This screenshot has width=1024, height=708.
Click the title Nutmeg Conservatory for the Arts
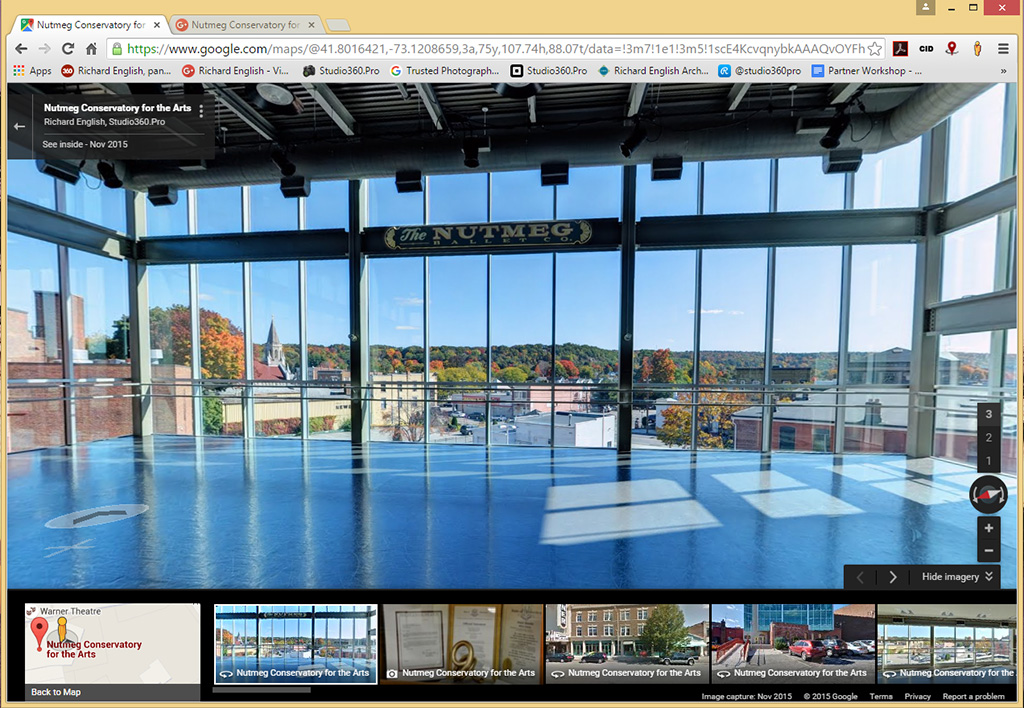[118, 108]
